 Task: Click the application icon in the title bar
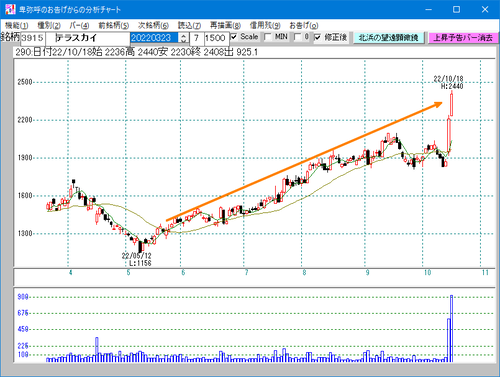click(x=10, y=9)
